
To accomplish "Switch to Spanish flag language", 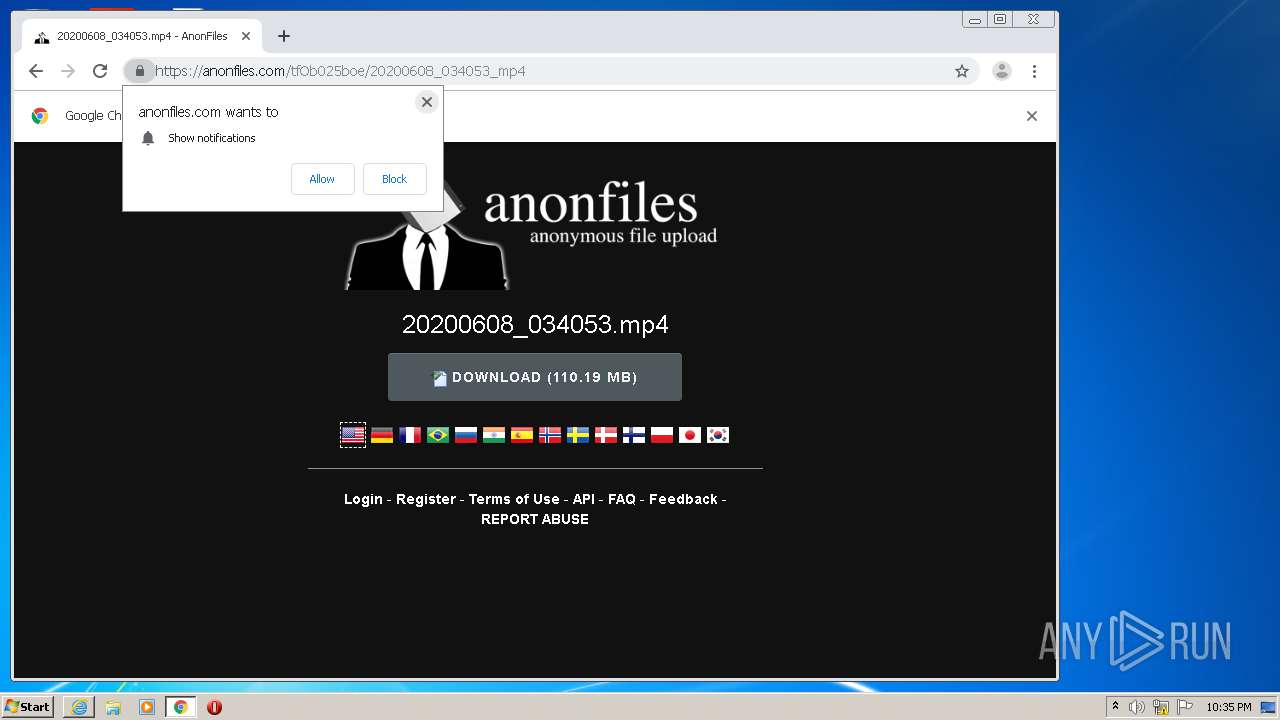I will click(522, 435).
